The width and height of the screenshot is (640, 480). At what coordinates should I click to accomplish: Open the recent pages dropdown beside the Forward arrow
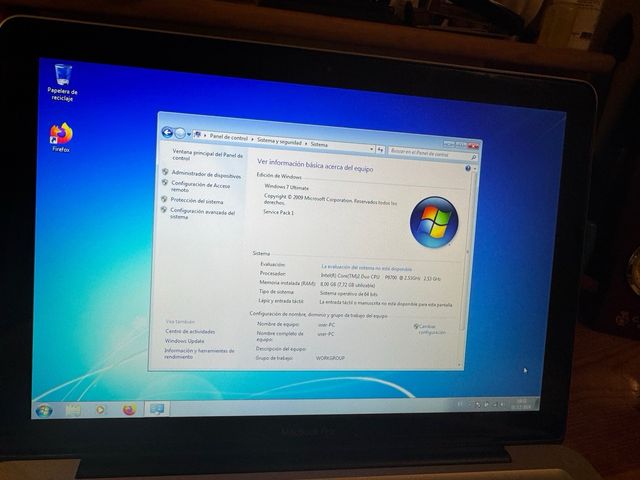(x=189, y=134)
